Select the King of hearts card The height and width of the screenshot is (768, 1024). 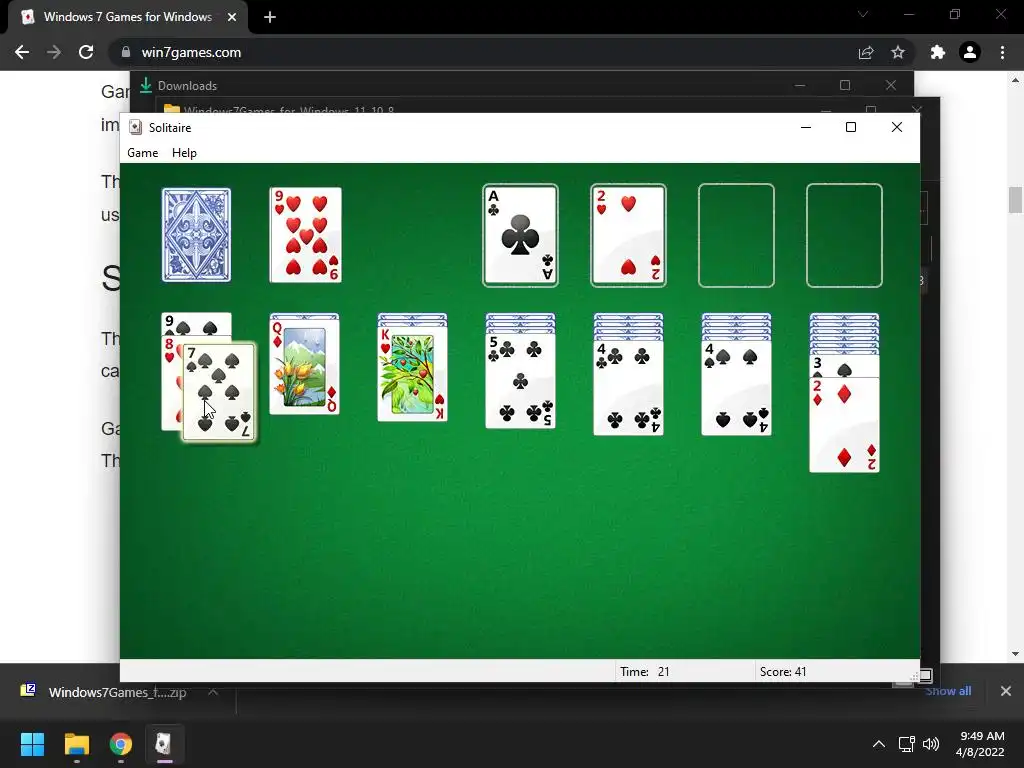[412, 374]
